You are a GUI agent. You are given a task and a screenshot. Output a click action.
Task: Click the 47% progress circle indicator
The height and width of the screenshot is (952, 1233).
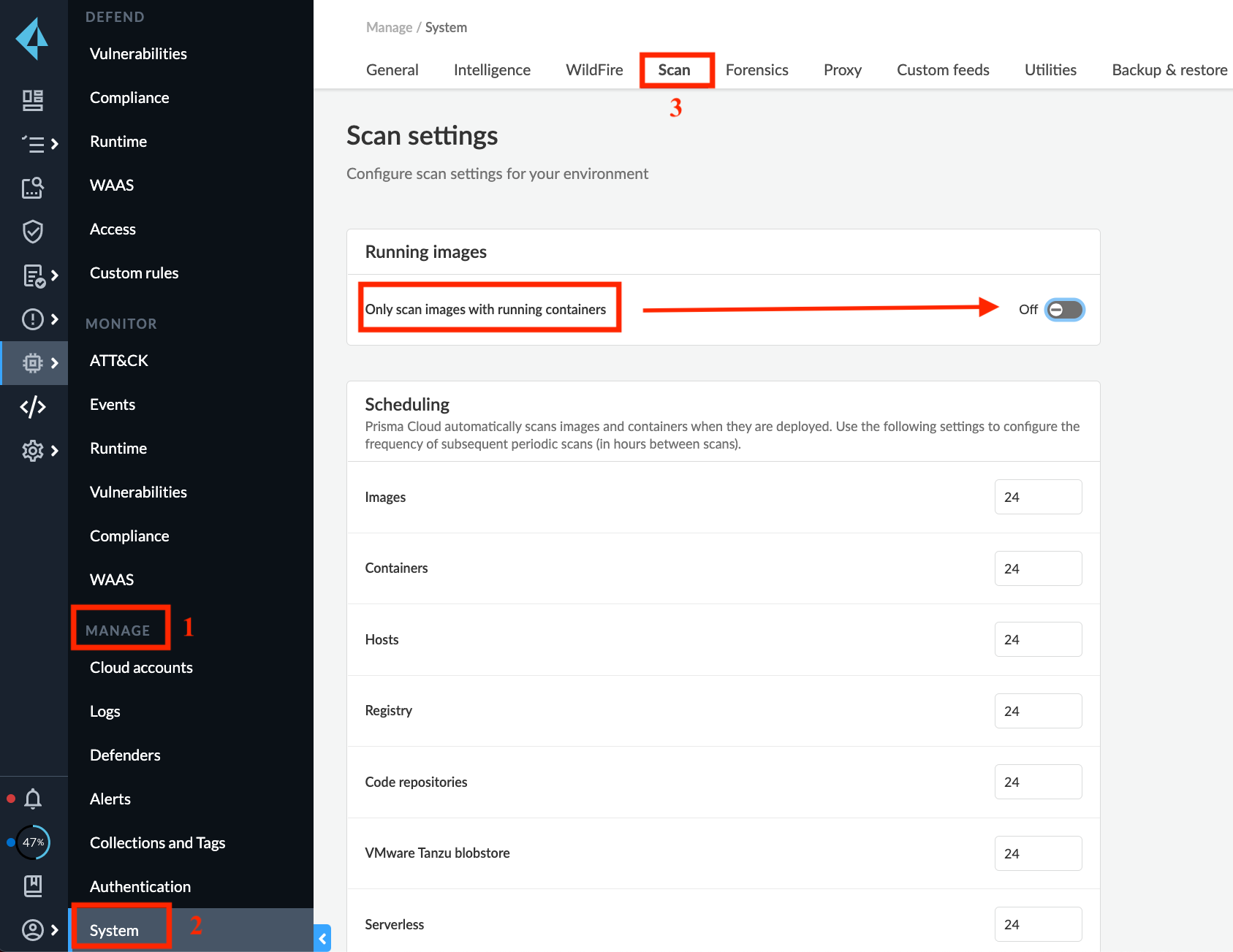[x=33, y=842]
